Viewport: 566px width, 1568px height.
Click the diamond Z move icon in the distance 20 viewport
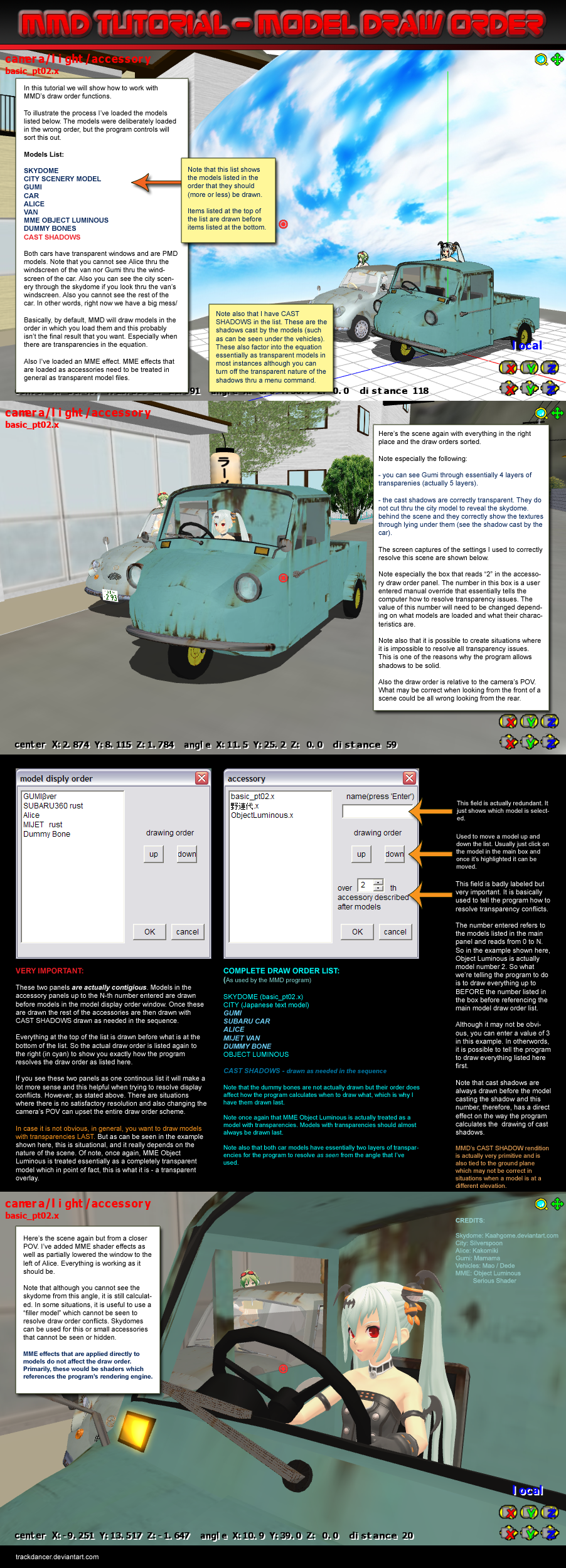click(551, 1534)
